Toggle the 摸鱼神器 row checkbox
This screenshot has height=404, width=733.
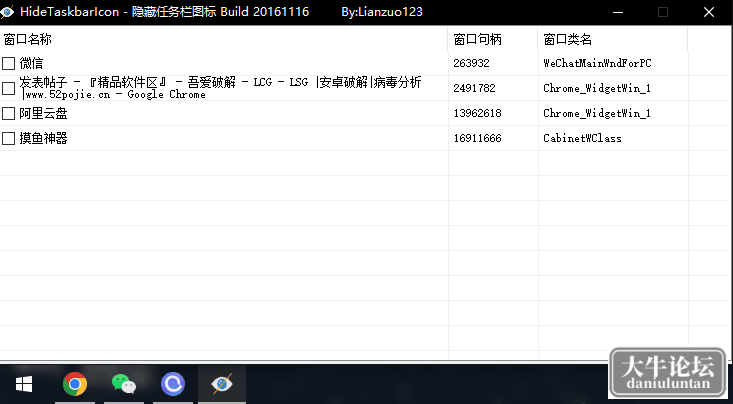(8, 138)
